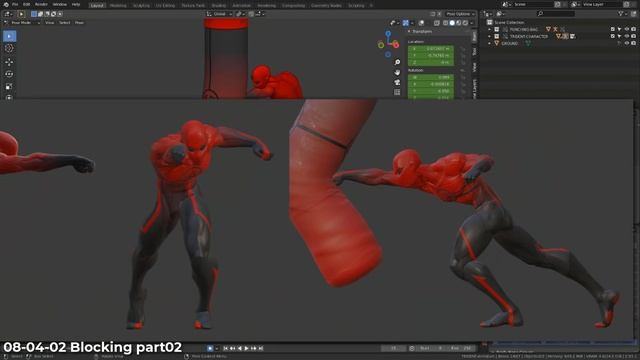Viewport: 640px width, 360px height.
Task: Jump to the animation start frame
Action: pyautogui.click(x=225, y=349)
